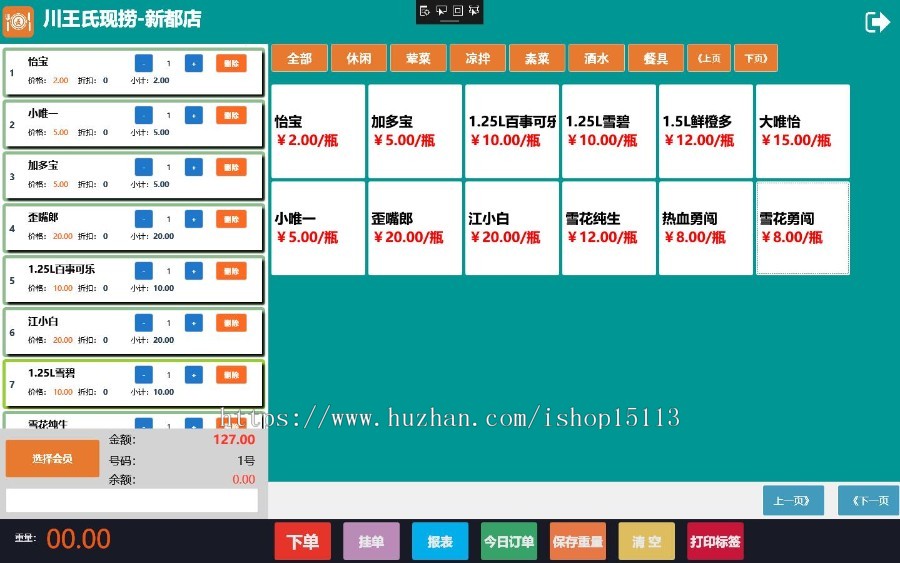900x563 pixels.
Task: Clear the order with 清空 button
Action: click(x=646, y=541)
